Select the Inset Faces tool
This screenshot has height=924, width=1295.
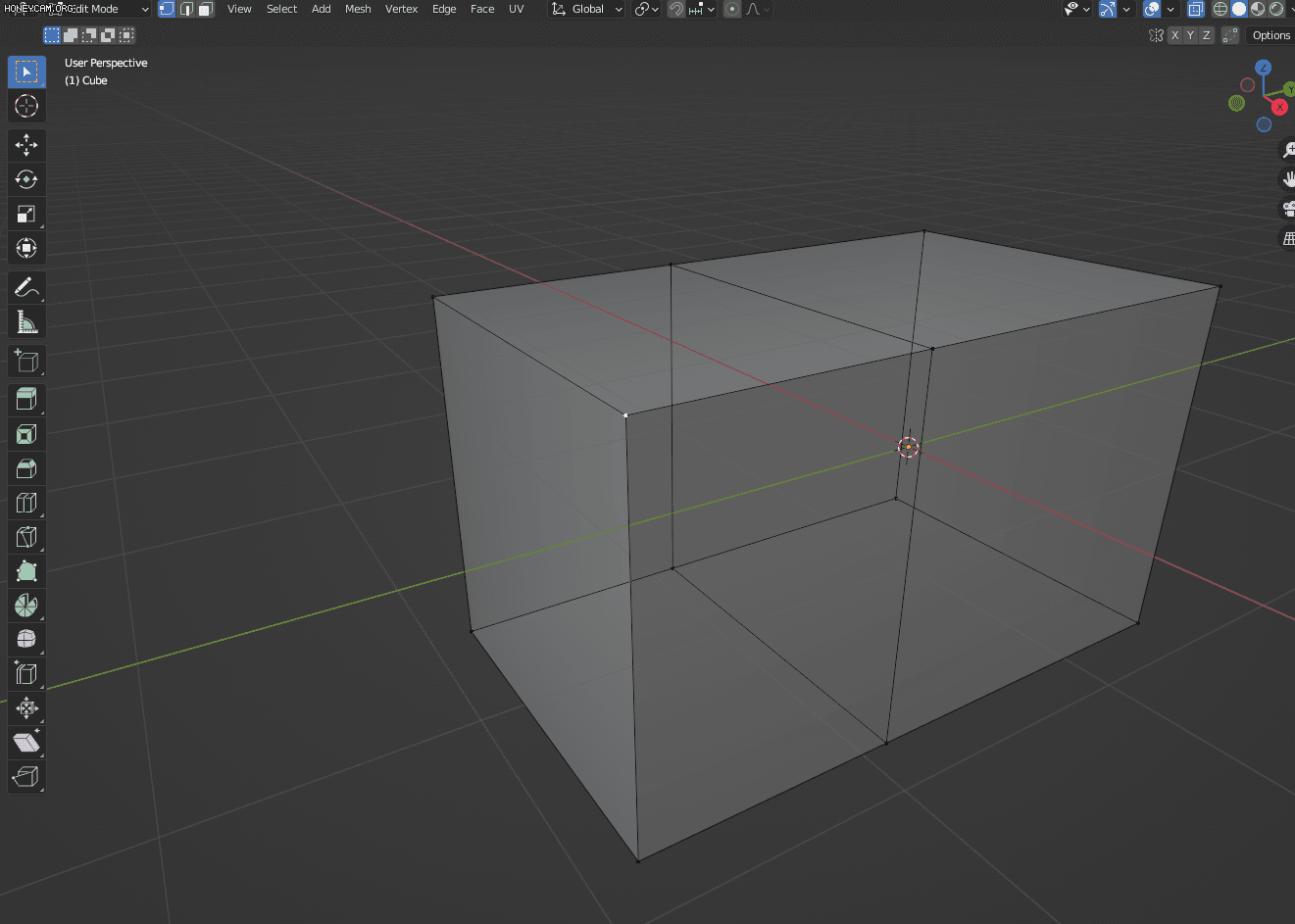[x=26, y=434]
